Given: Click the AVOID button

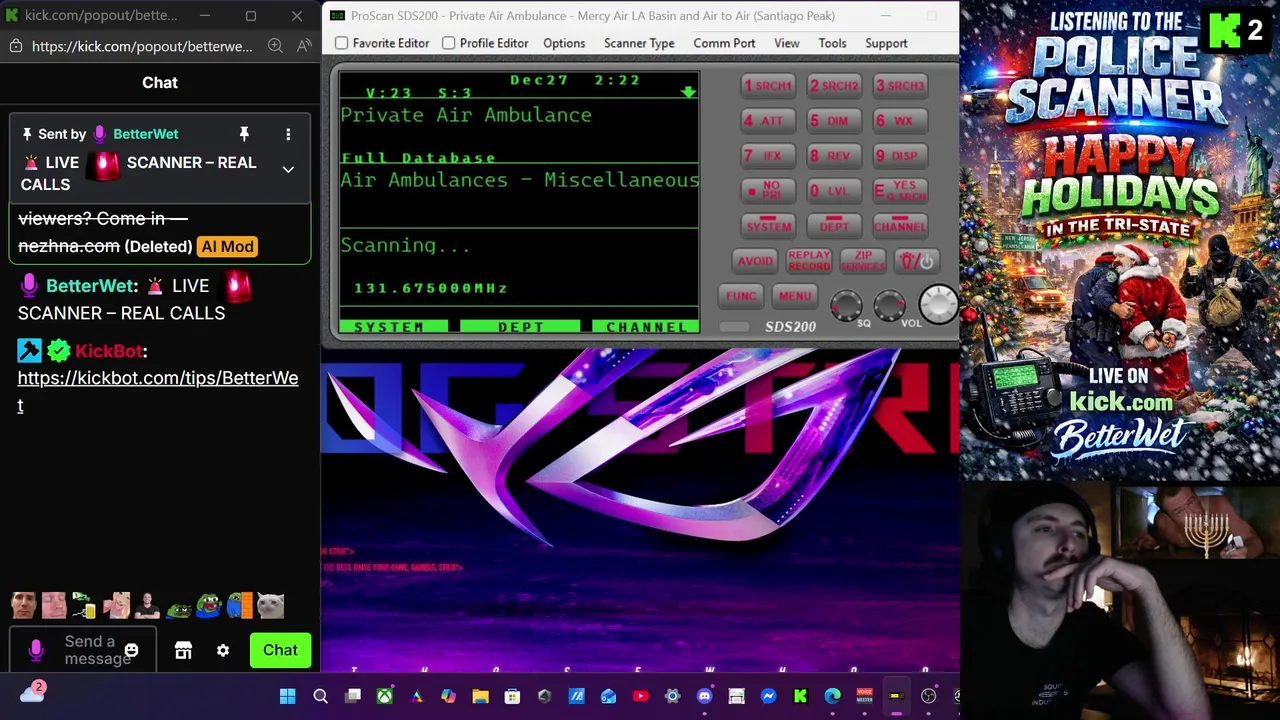Looking at the screenshot, I should coord(754,262).
